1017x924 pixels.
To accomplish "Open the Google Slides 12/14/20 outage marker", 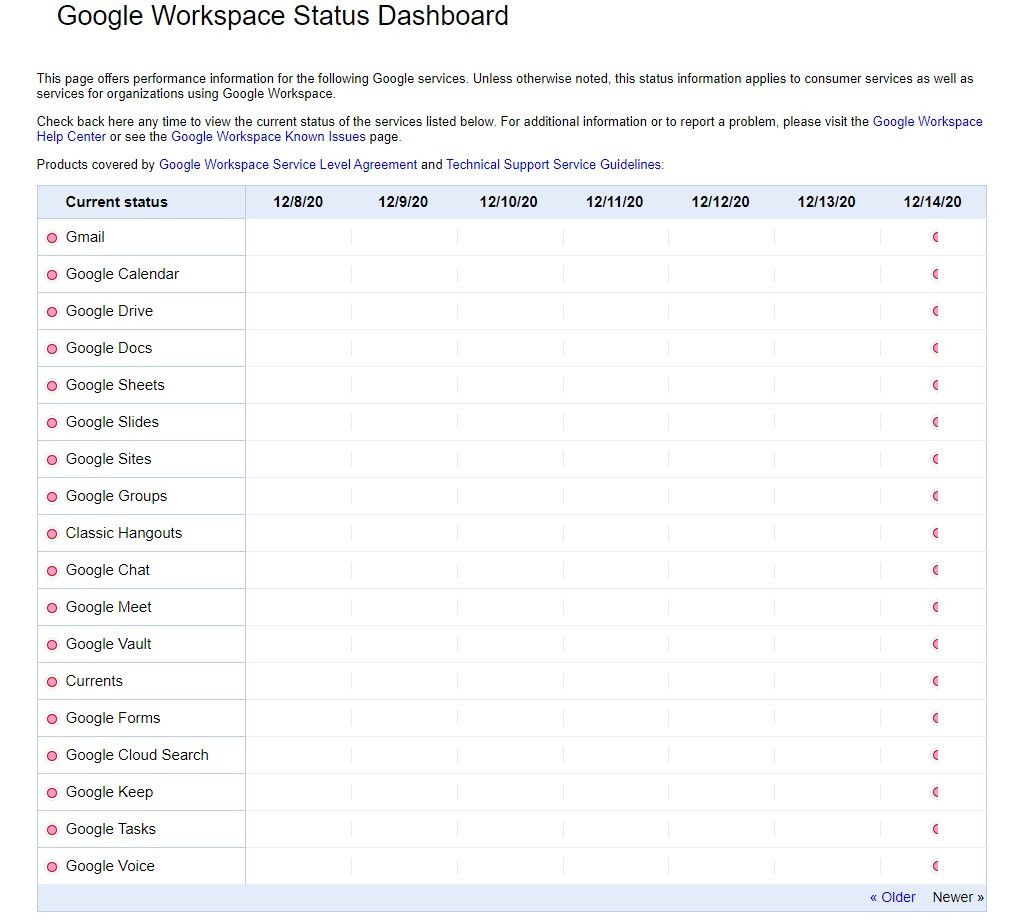I will [x=935, y=421].
